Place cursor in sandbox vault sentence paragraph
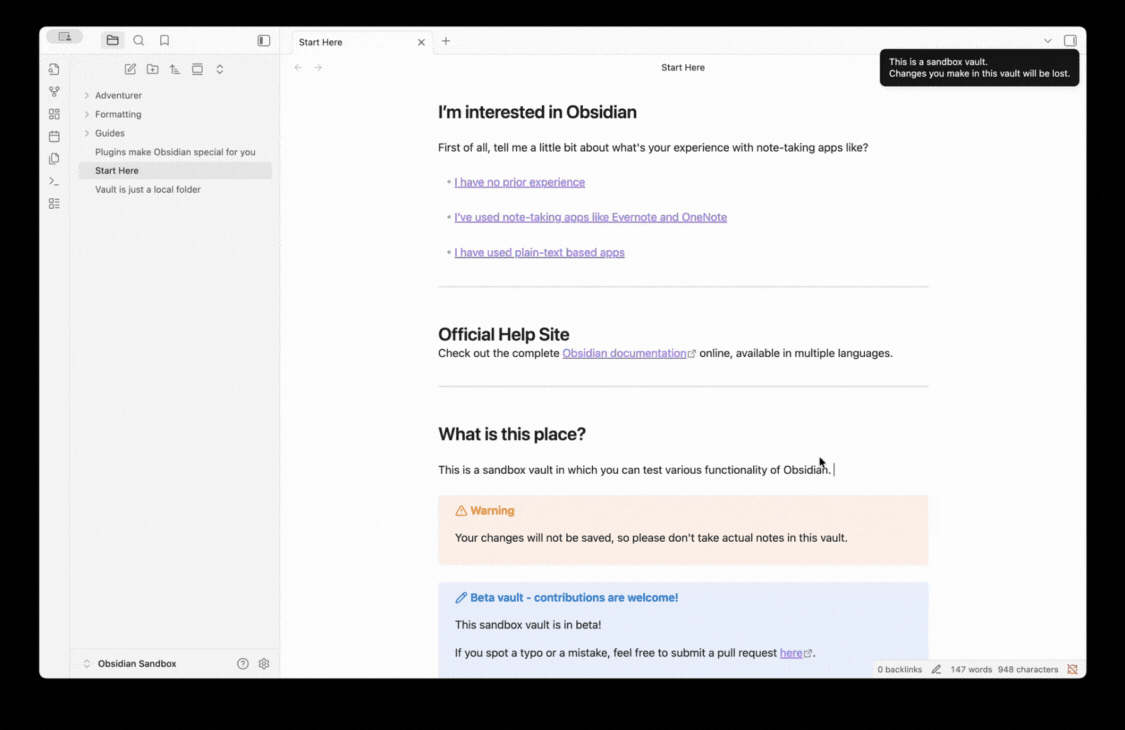The image size is (1125, 730). pos(635,470)
